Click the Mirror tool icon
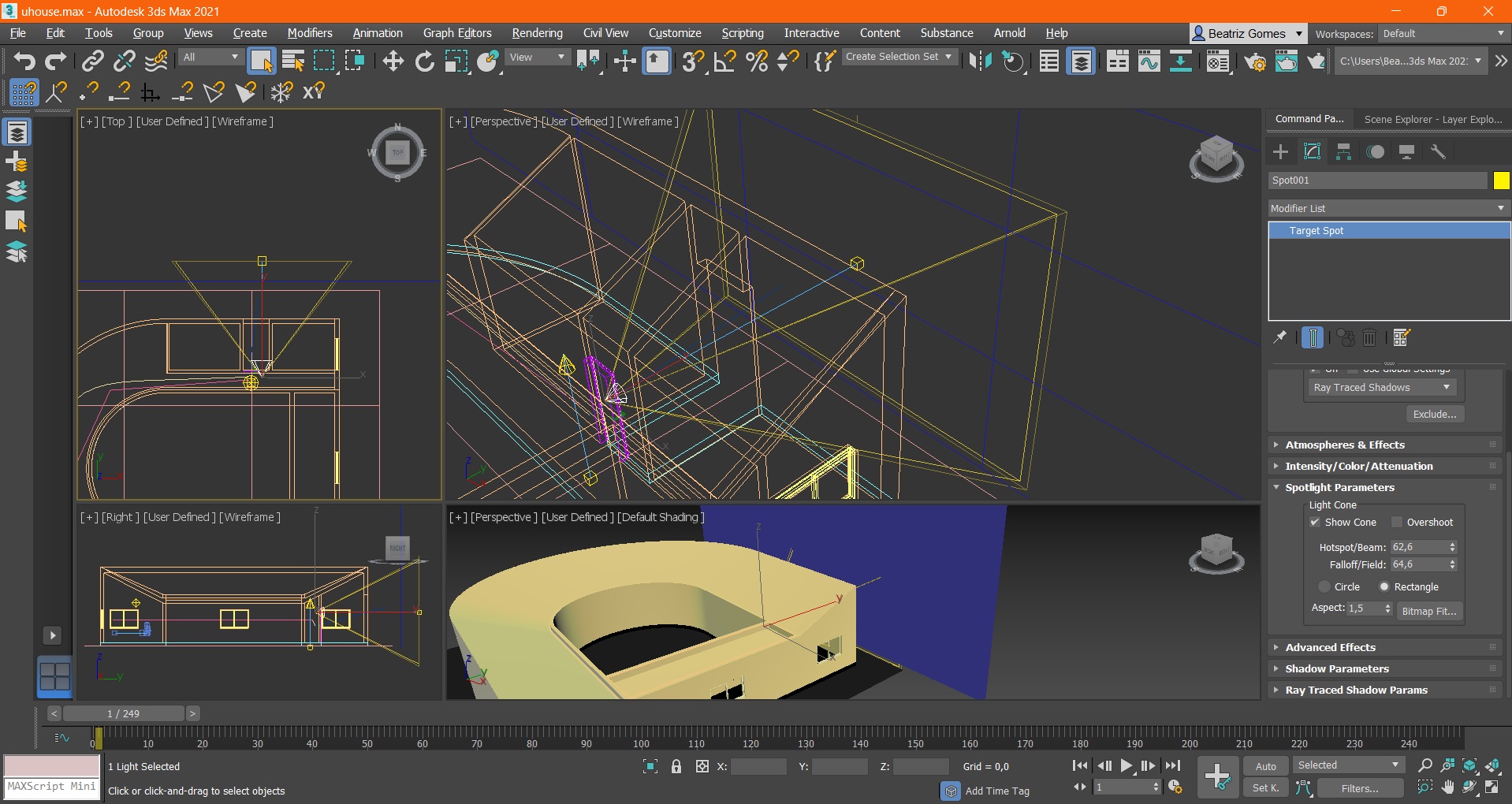 coord(980,61)
